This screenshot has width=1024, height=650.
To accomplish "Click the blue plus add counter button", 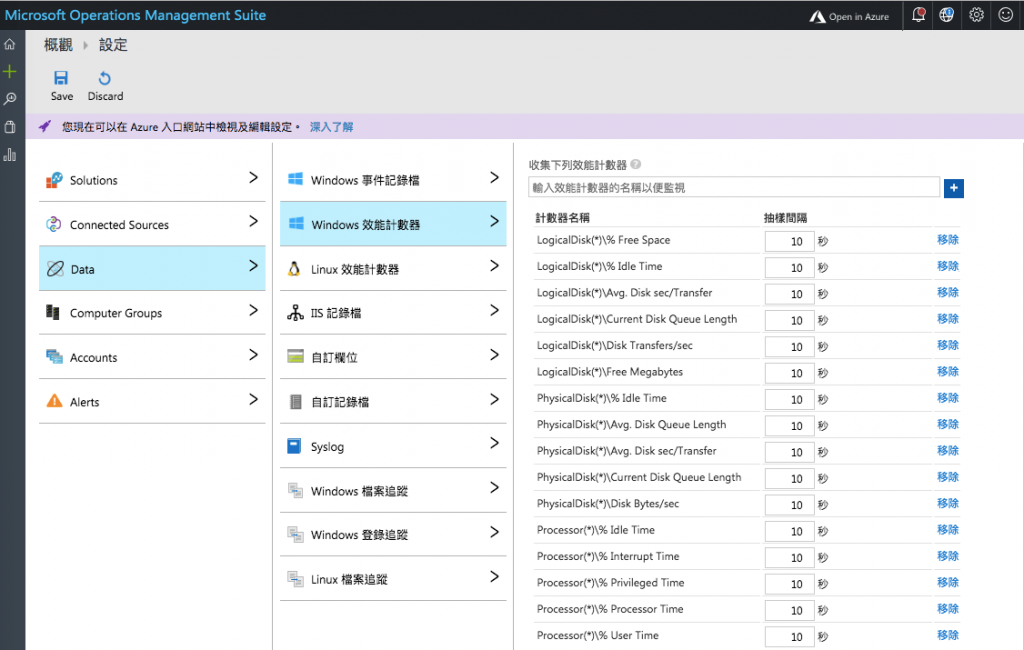I will [x=953, y=188].
